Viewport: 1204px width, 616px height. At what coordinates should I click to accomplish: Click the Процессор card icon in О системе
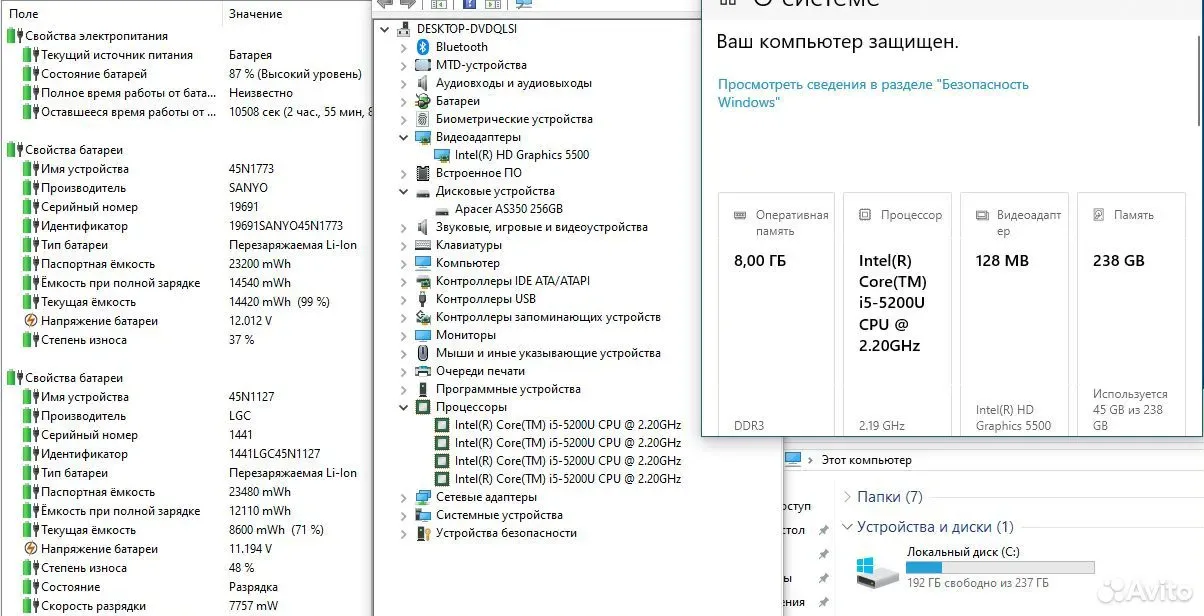pos(864,215)
